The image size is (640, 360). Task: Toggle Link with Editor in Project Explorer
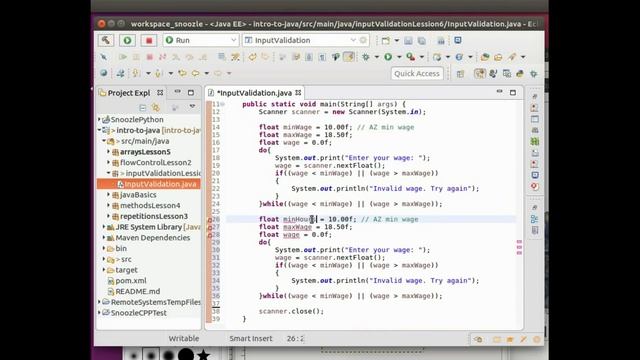pos(156,107)
